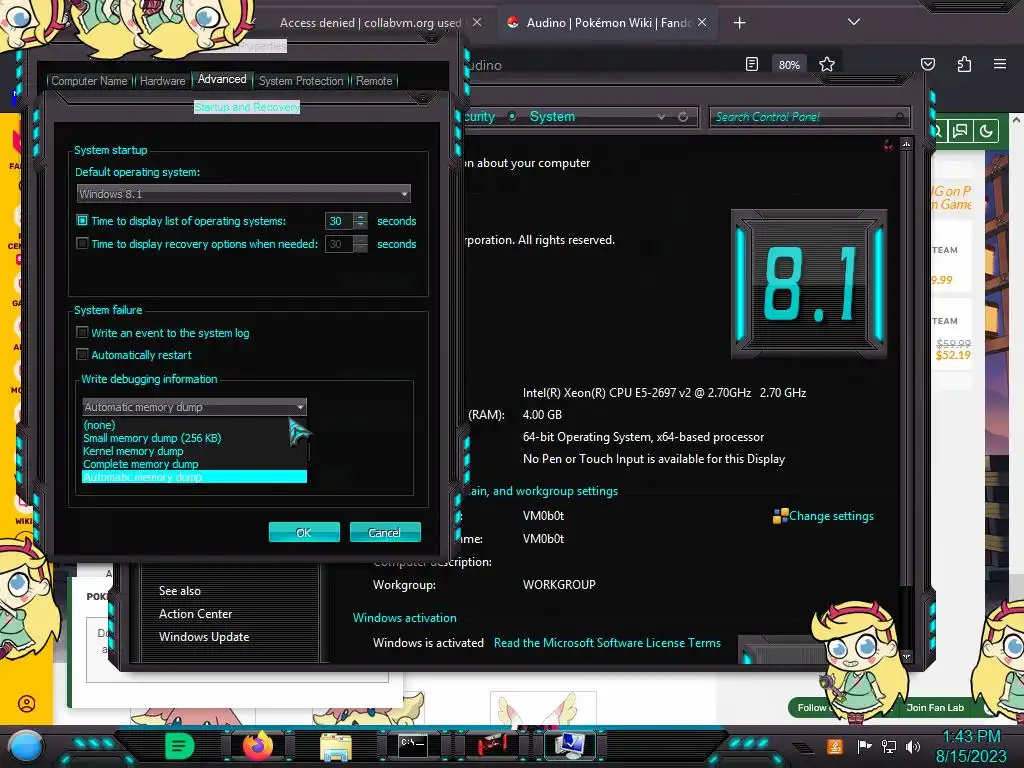Viewport: 1024px width, 768px height.
Task: Select highlighted Automatic memory dump list item
Action: click(x=194, y=477)
